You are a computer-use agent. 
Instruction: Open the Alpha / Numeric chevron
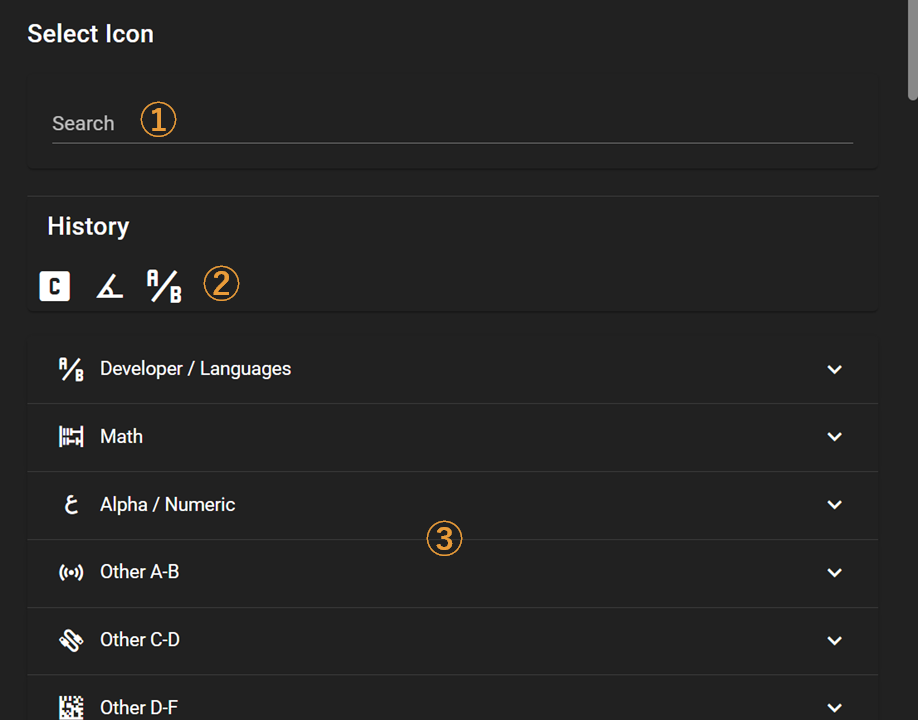pyautogui.click(x=834, y=505)
